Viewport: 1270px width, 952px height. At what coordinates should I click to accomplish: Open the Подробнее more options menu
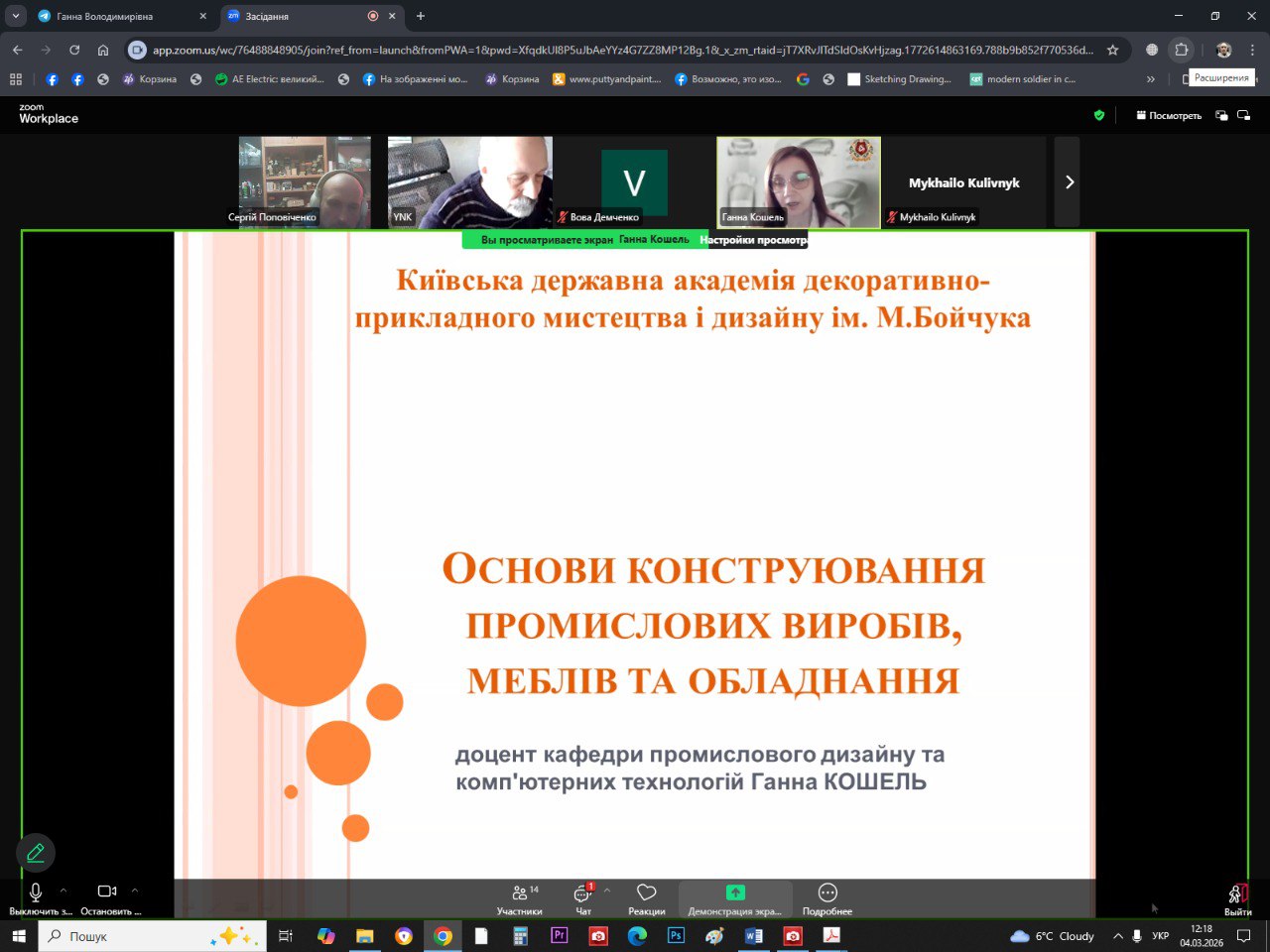[827, 897]
